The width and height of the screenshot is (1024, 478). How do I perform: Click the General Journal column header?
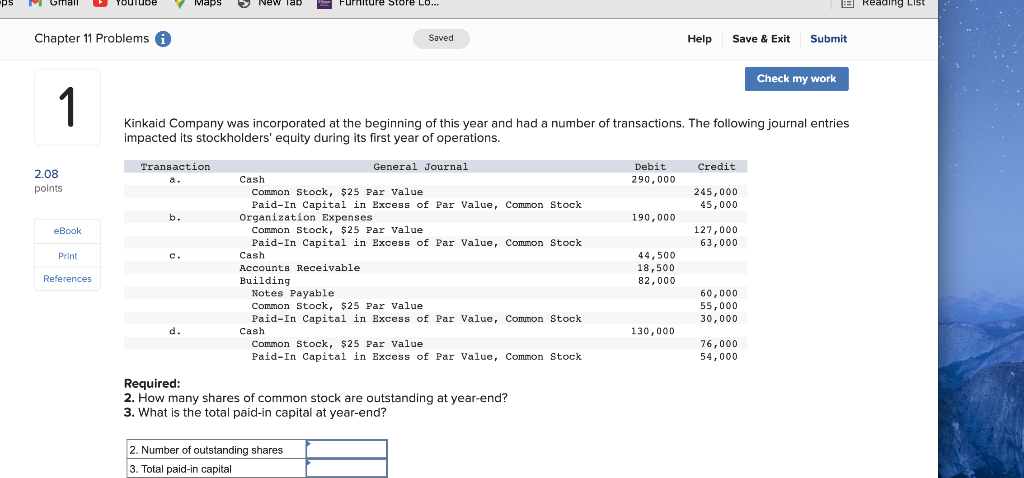point(421,167)
